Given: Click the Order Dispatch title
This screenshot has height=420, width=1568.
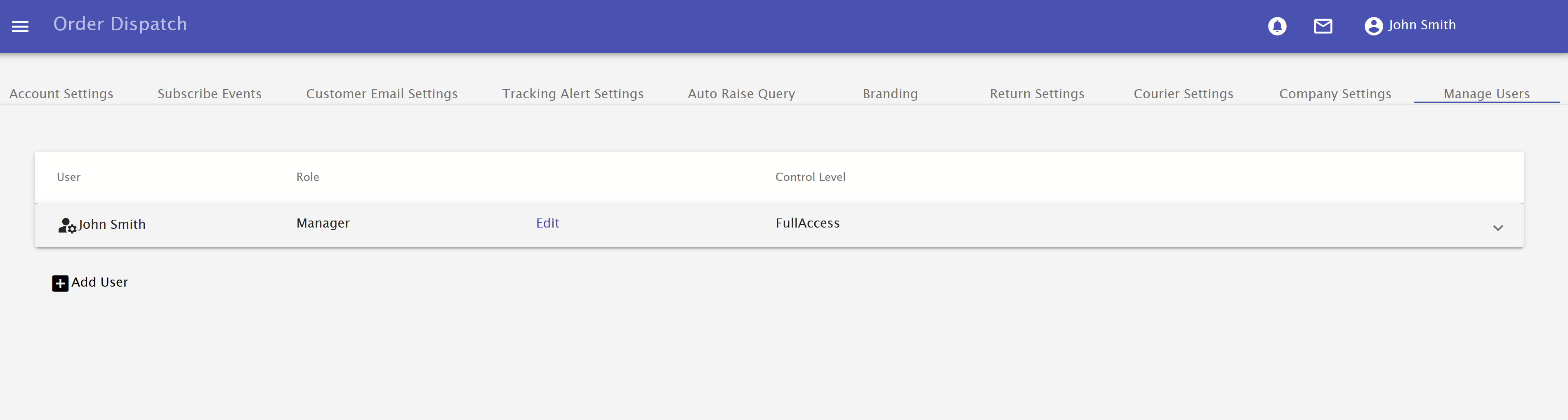Looking at the screenshot, I should coord(120,24).
